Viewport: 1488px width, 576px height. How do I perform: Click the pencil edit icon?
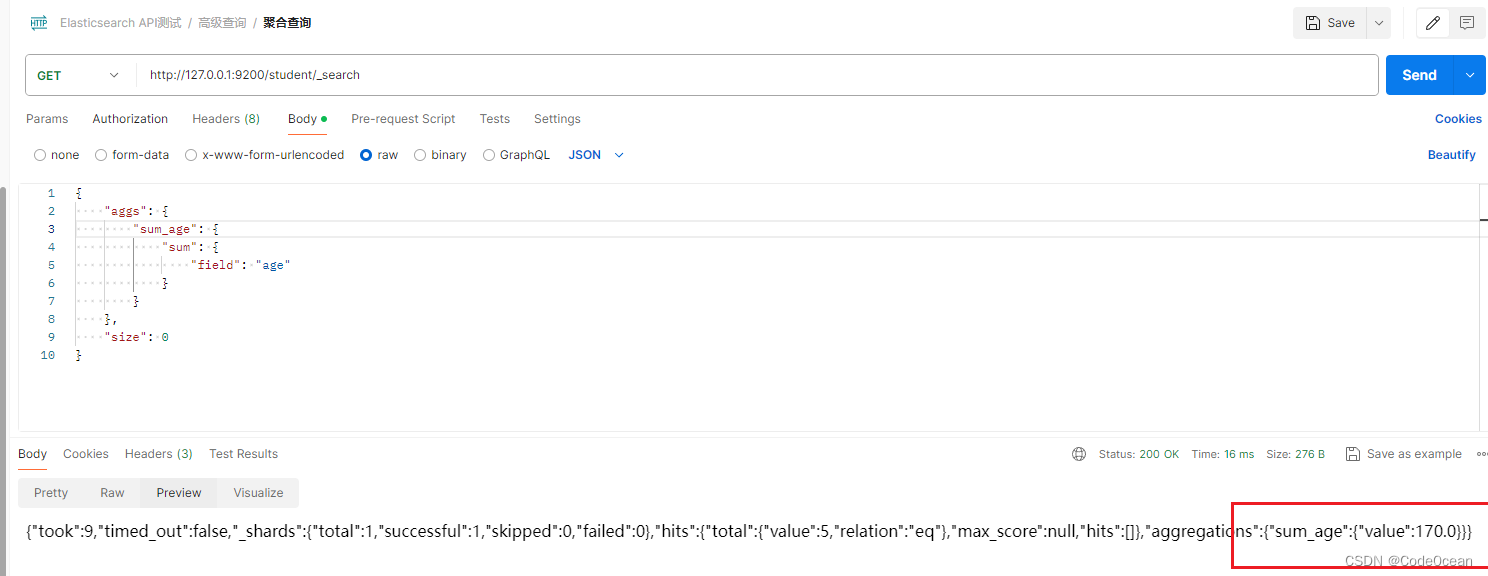(1433, 23)
